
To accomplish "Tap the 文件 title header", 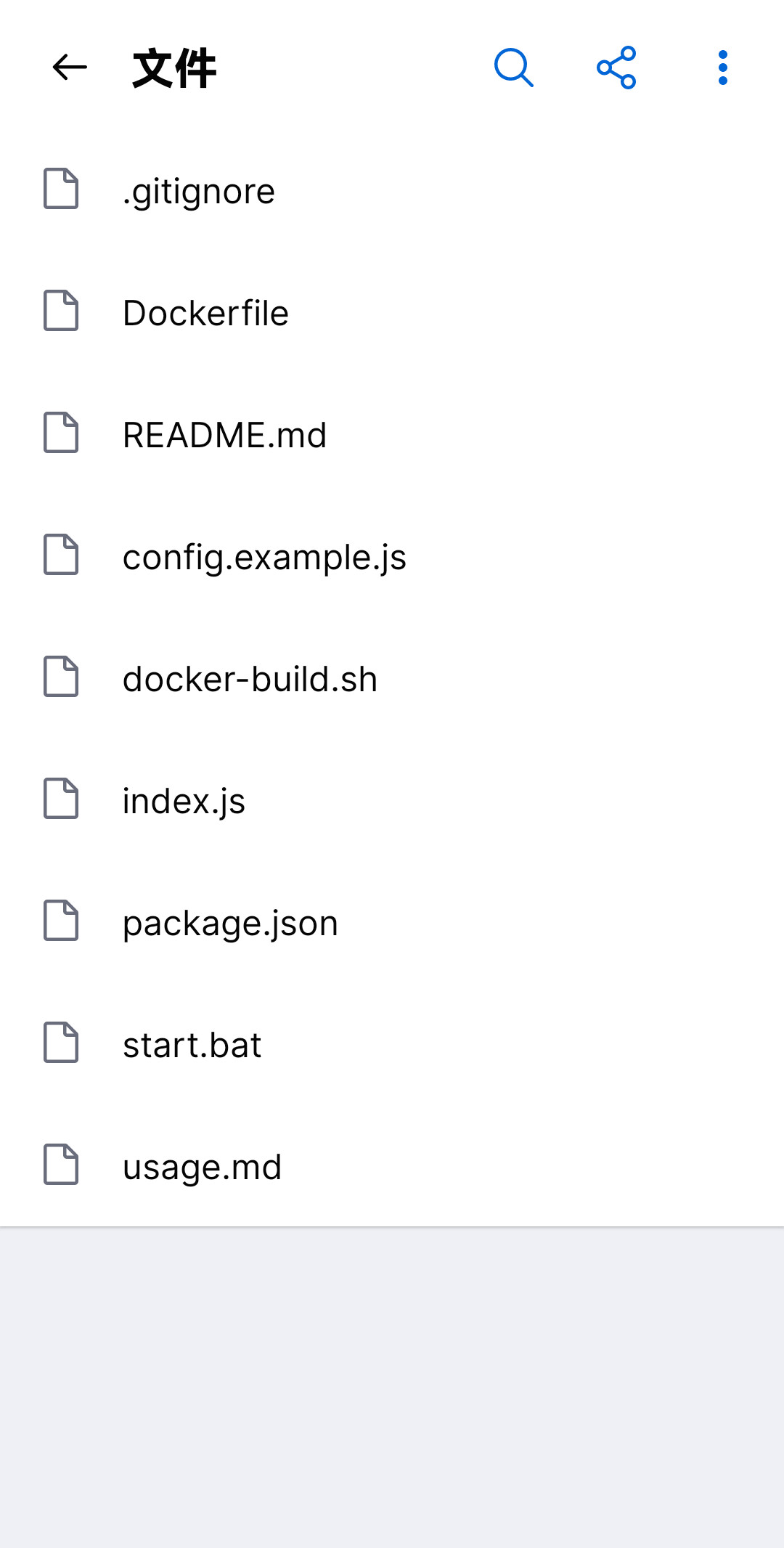I will 174,67.
